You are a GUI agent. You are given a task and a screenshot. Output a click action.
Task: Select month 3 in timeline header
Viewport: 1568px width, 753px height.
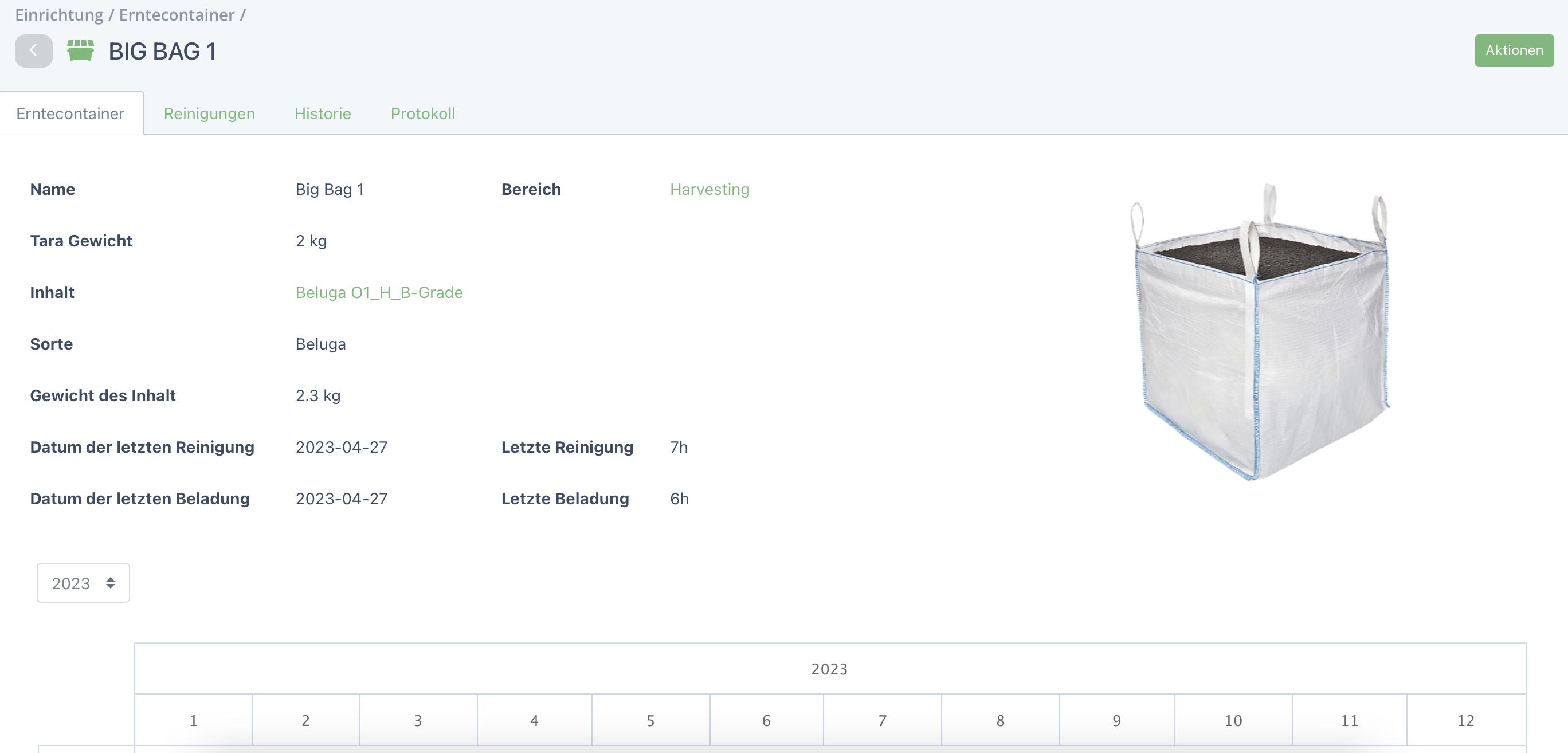click(x=418, y=720)
